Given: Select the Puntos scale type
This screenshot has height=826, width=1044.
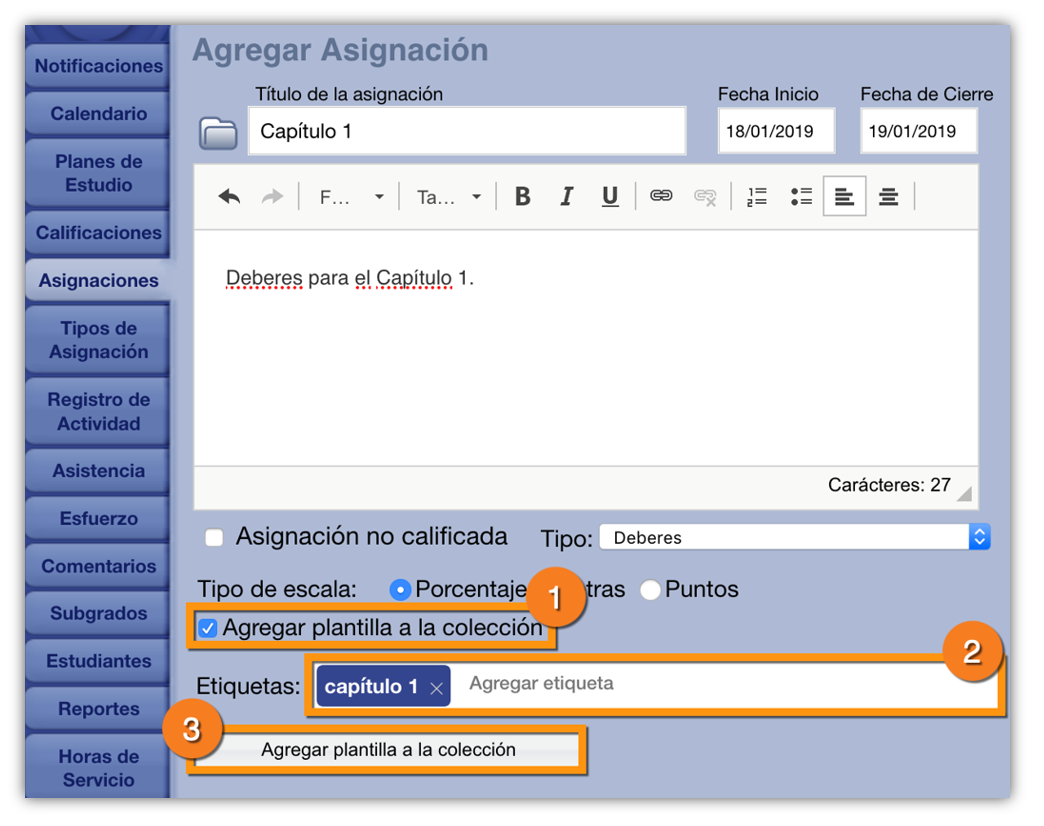Looking at the screenshot, I should pyautogui.click(x=651, y=590).
